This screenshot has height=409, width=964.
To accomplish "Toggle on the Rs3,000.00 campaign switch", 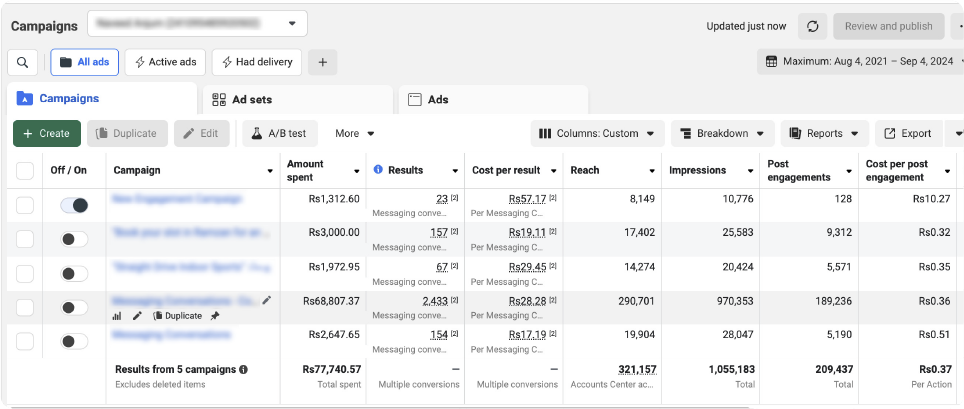I will [74, 240].
